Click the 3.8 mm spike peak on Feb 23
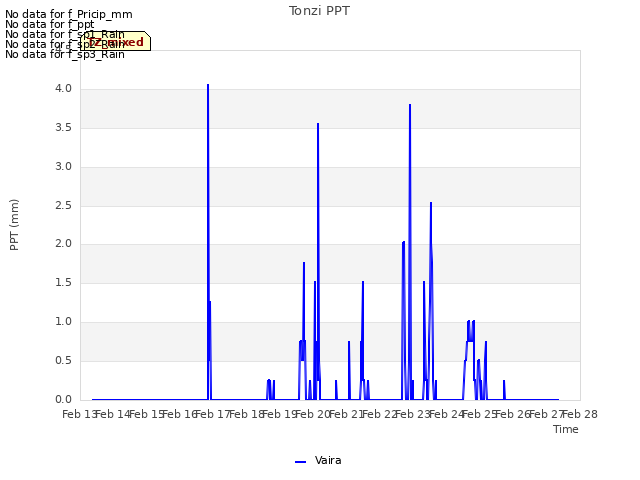This screenshot has height=480, width=640. (410, 105)
